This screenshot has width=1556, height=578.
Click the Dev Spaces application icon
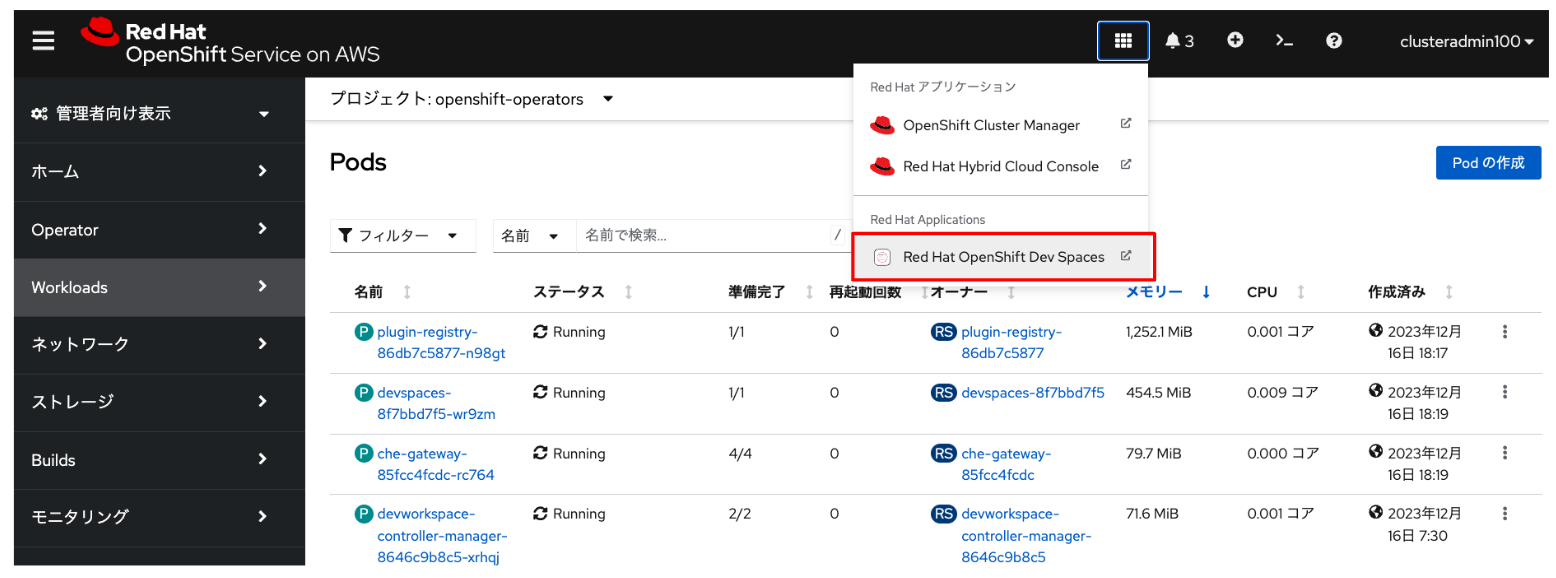click(882, 257)
